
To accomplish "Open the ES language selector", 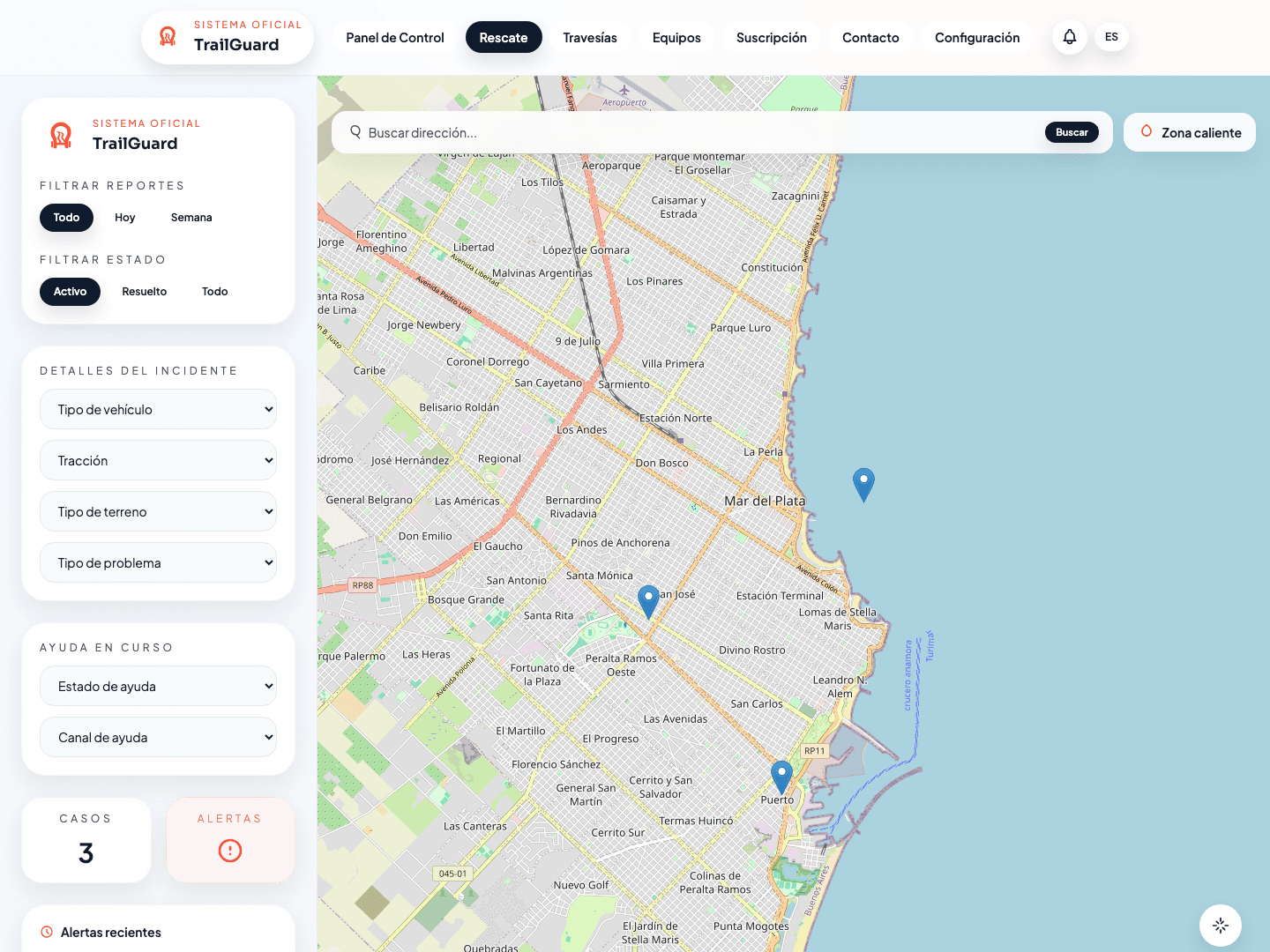I will coord(1111,37).
